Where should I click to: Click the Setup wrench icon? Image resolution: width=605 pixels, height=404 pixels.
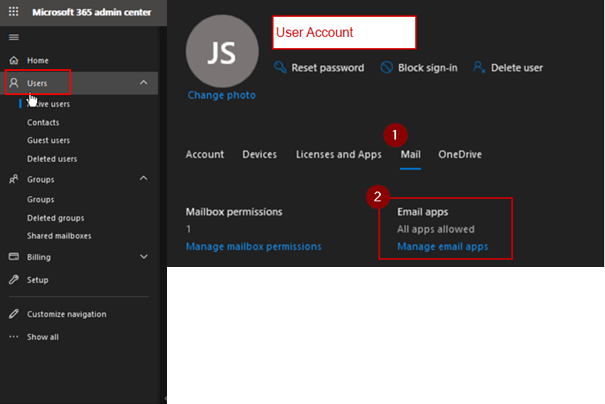coord(14,280)
